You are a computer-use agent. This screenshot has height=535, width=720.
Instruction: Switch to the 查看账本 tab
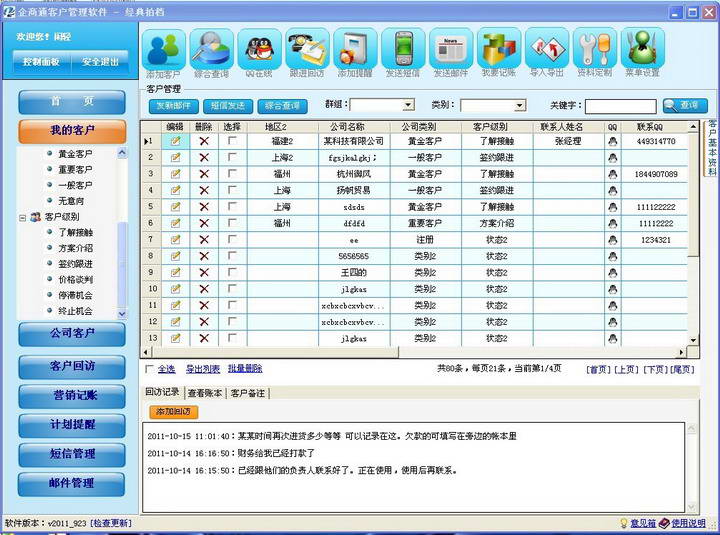(x=205, y=393)
